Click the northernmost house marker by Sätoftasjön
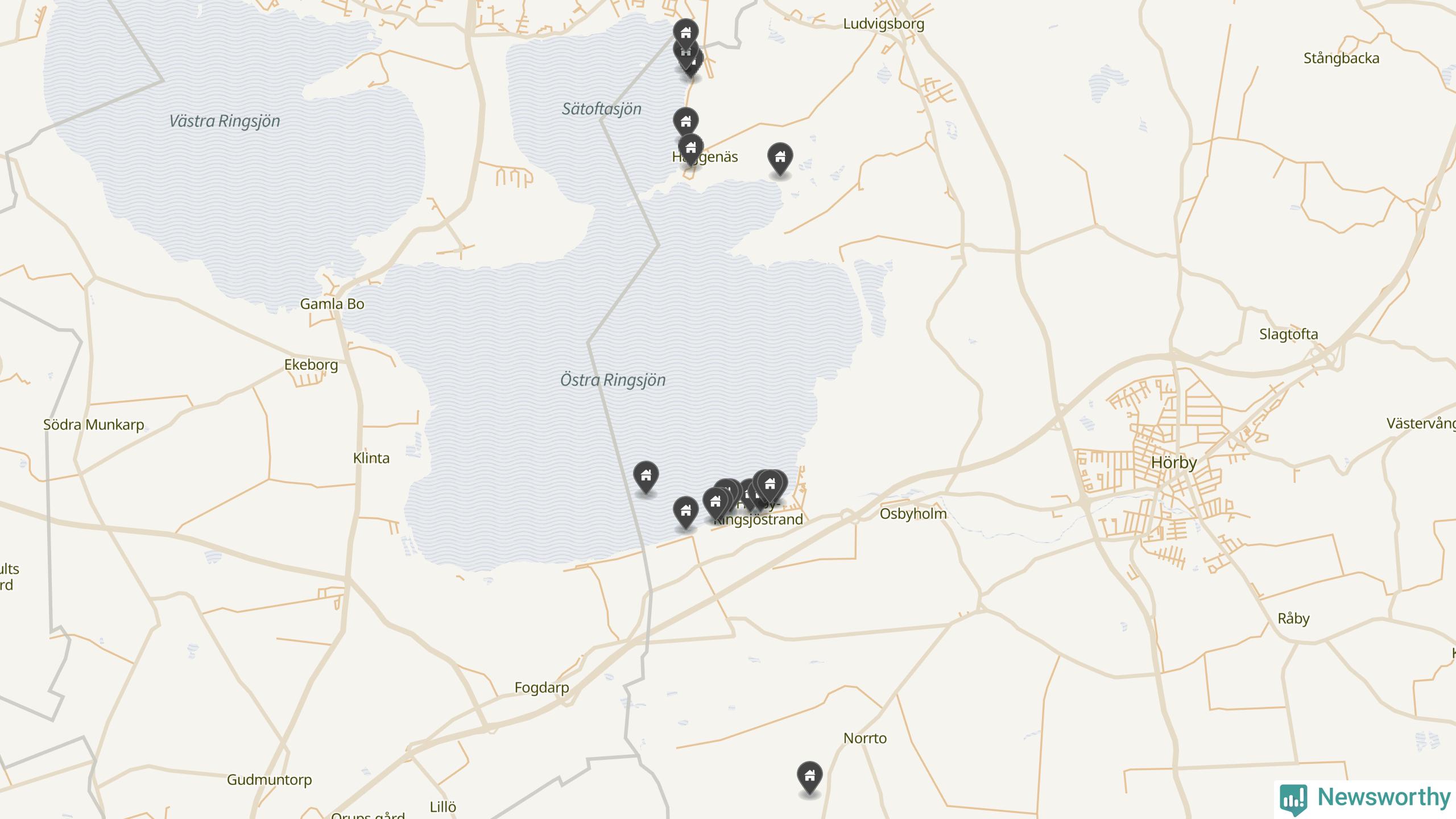This screenshot has width=1456, height=819. click(x=685, y=35)
